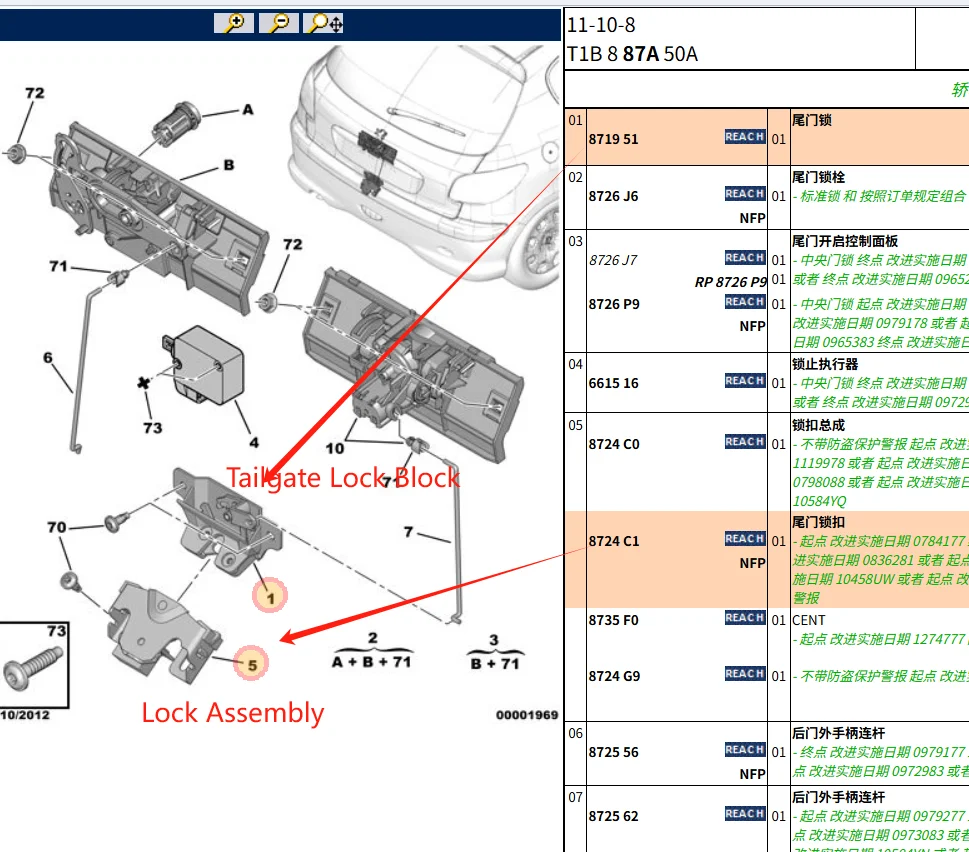Click the 锁扣总成 part name
This screenshot has width=969, height=852.
[x=818, y=425]
